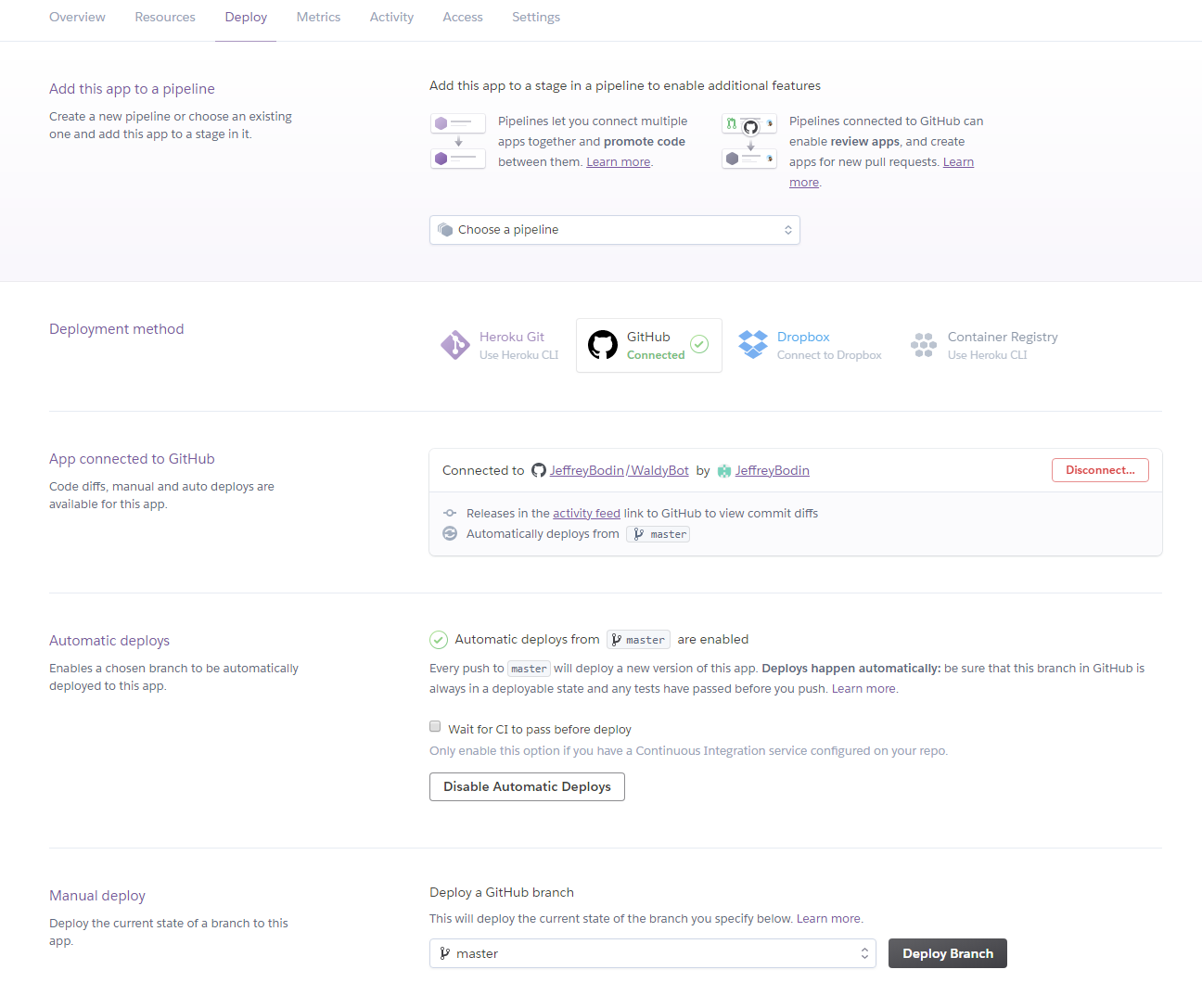Click master badge beside 'are enabled'

click(x=638, y=640)
